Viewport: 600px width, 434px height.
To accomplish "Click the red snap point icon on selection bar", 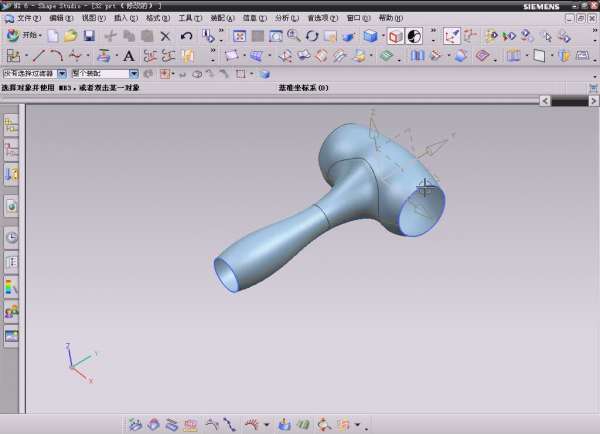I will click(x=165, y=74).
